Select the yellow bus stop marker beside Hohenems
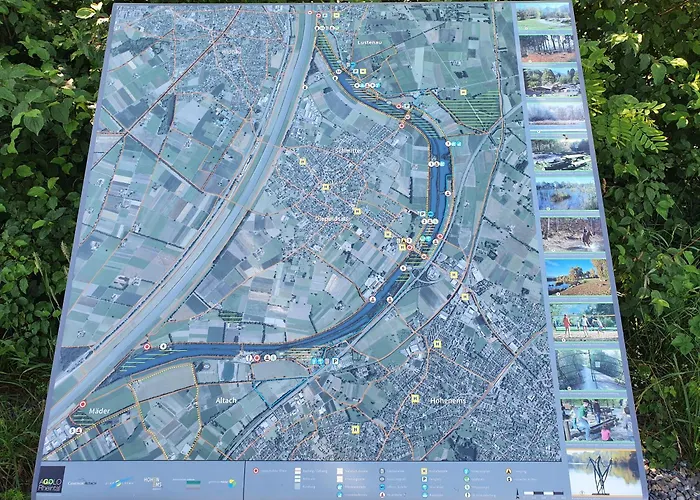The height and width of the screenshot is (500, 700). 415,398
